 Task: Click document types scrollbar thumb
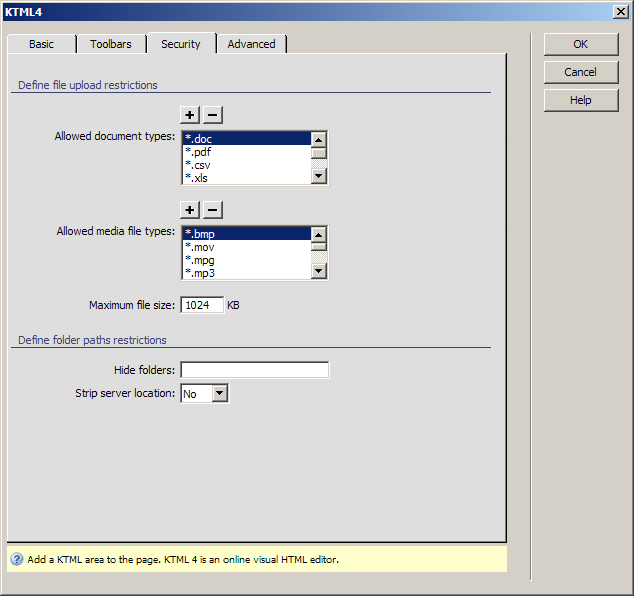pos(319,153)
